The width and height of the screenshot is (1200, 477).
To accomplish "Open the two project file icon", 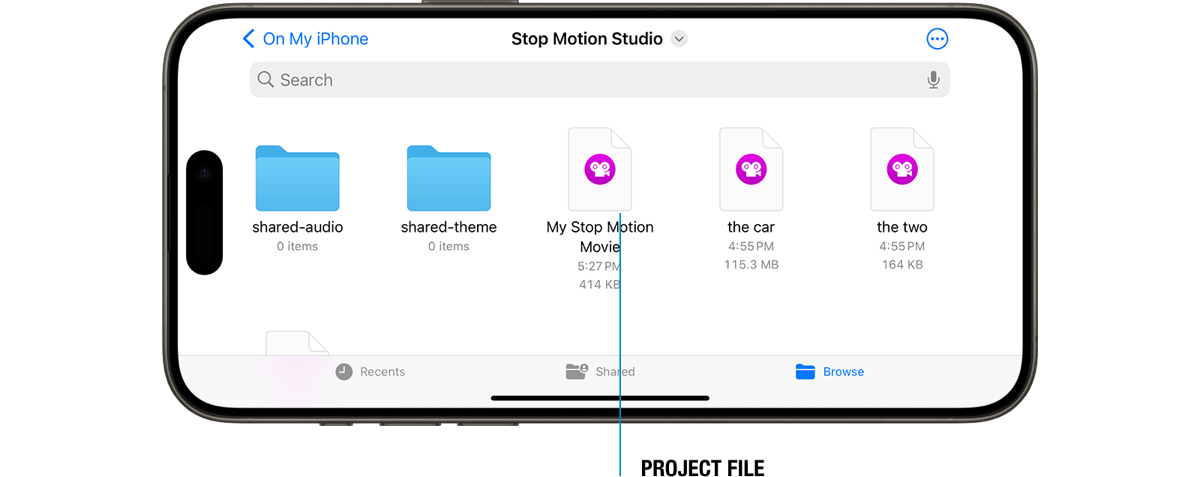I will (902, 169).
